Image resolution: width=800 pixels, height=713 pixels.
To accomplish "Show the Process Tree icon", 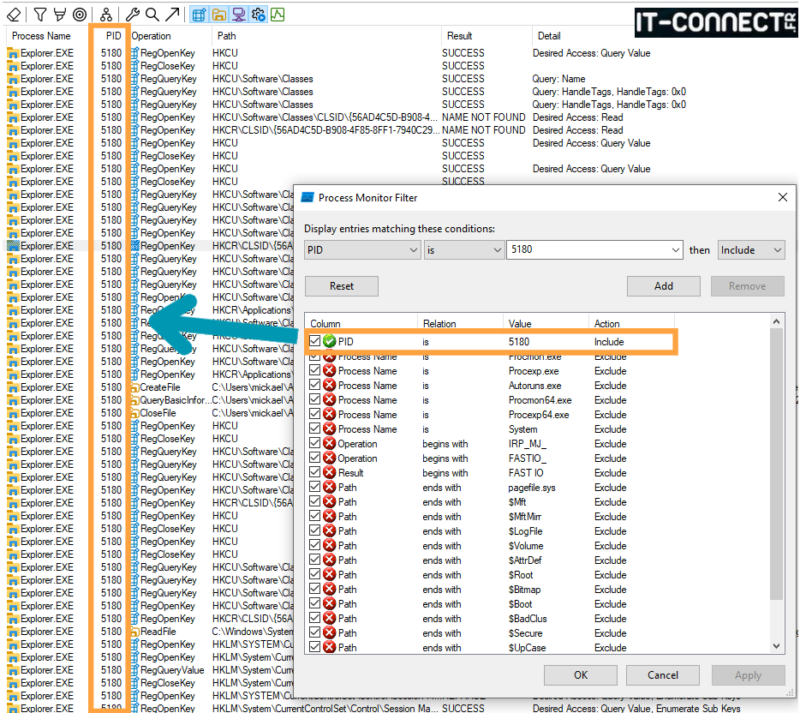I will 107,14.
